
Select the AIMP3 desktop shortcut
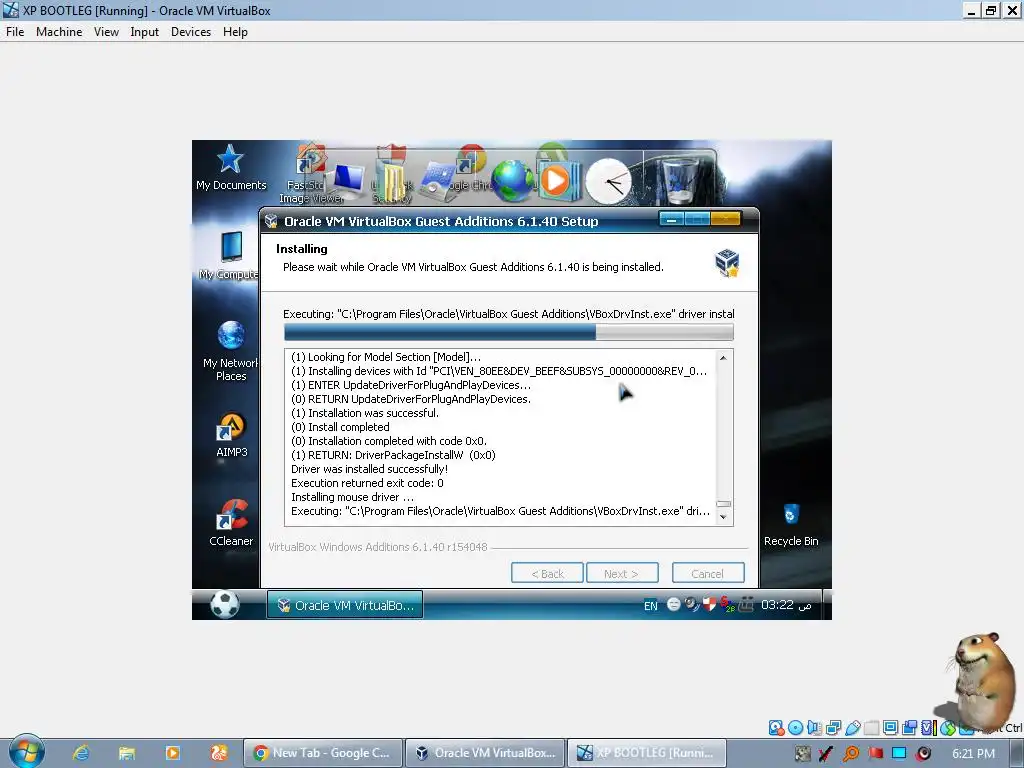(231, 434)
